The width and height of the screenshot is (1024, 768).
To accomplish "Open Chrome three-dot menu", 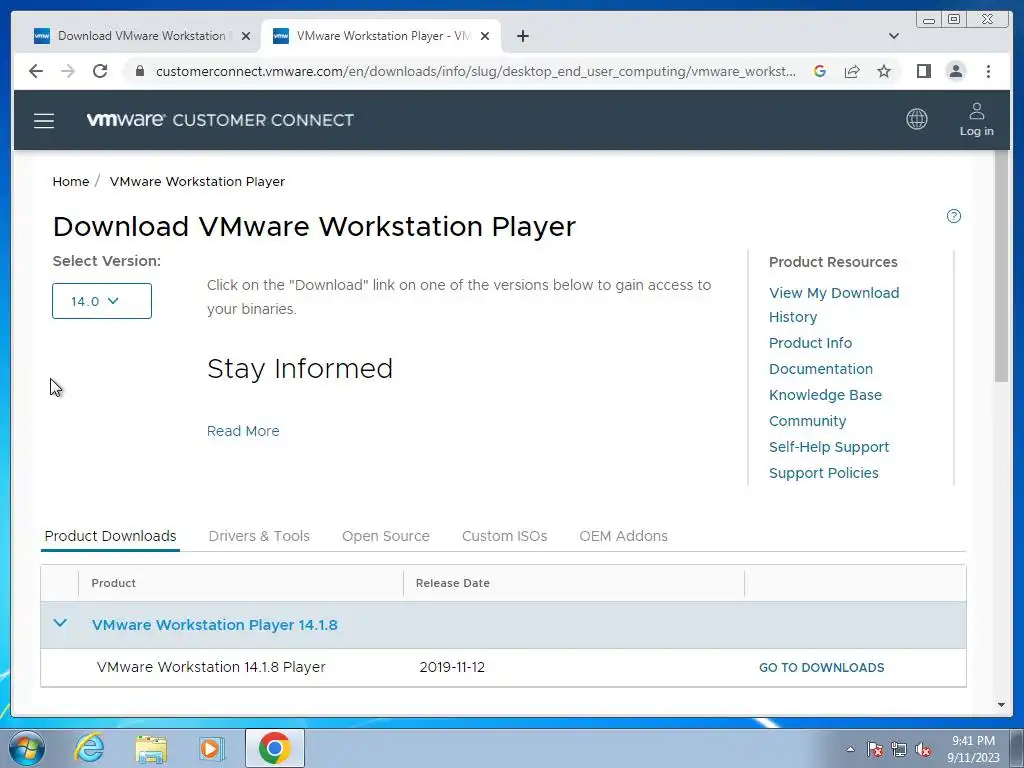I will click(x=988, y=71).
